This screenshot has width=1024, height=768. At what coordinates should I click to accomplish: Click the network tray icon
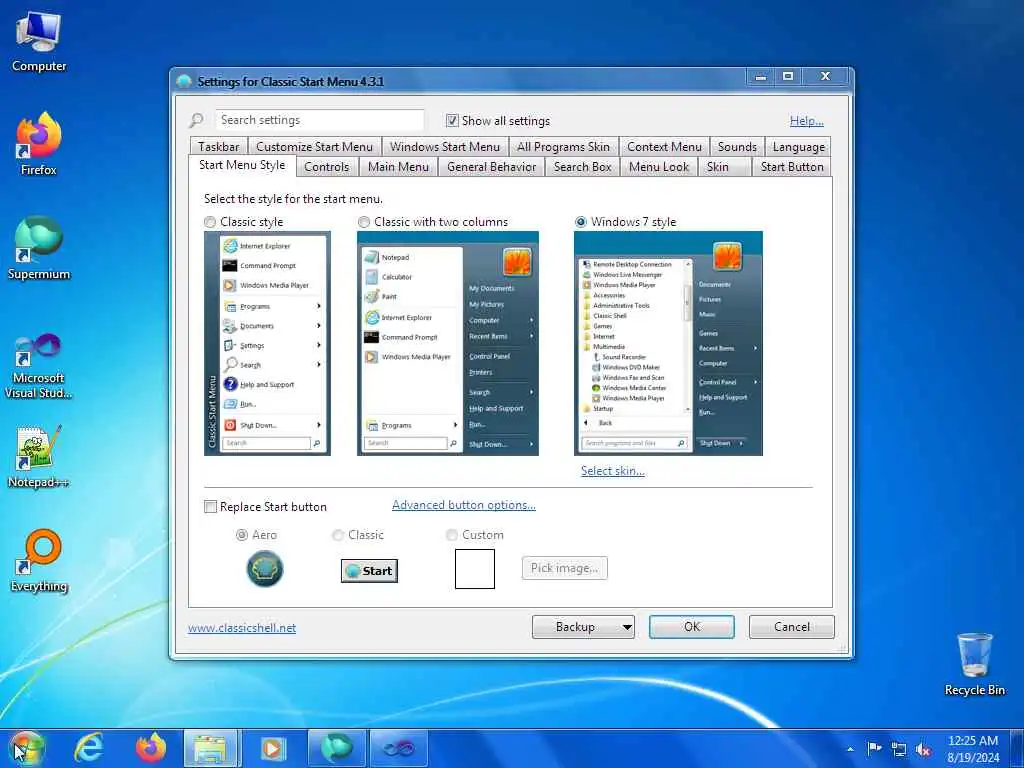[x=899, y=750]
